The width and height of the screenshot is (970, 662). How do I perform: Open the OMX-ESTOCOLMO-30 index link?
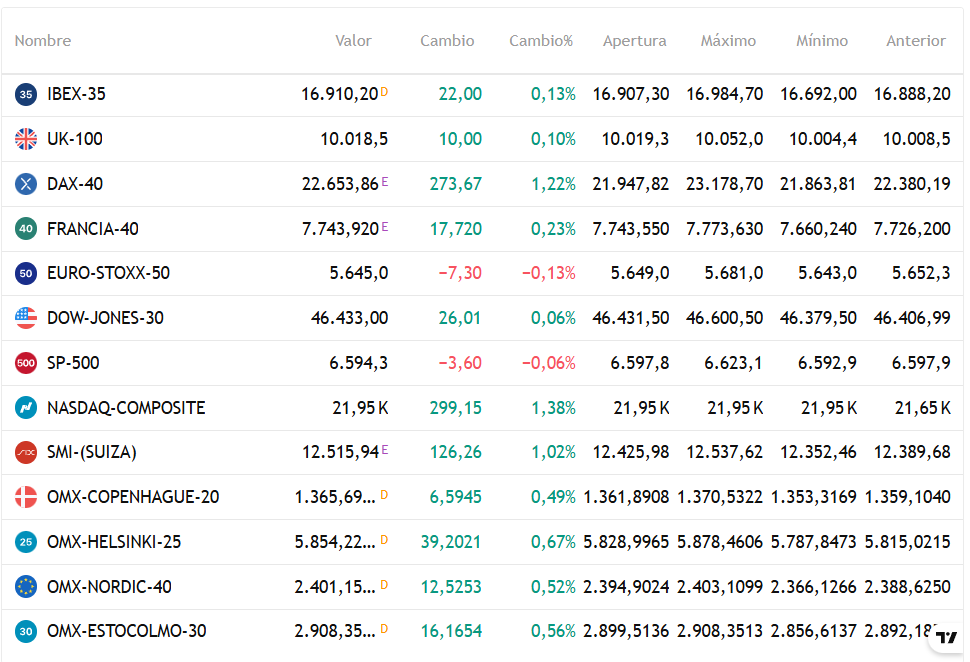click(126, 631)
